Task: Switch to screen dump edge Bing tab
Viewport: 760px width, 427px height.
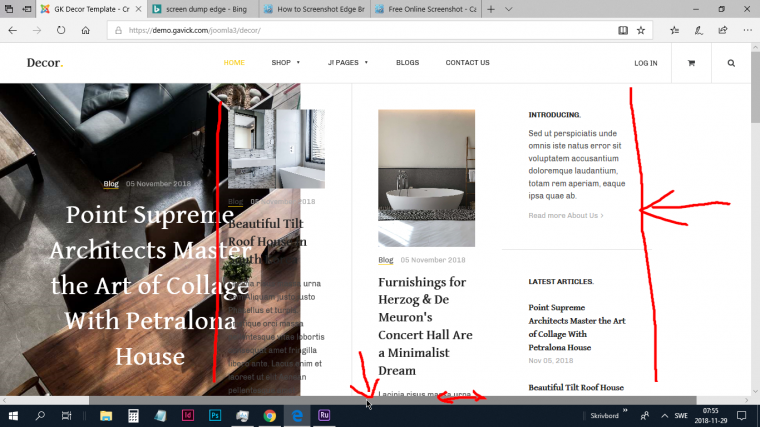Action: click(202, 9)
